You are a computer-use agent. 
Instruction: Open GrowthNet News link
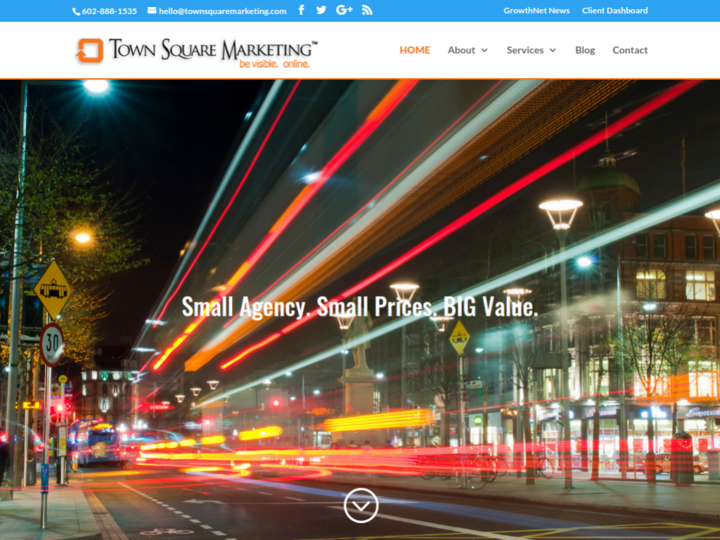point(536,11)
